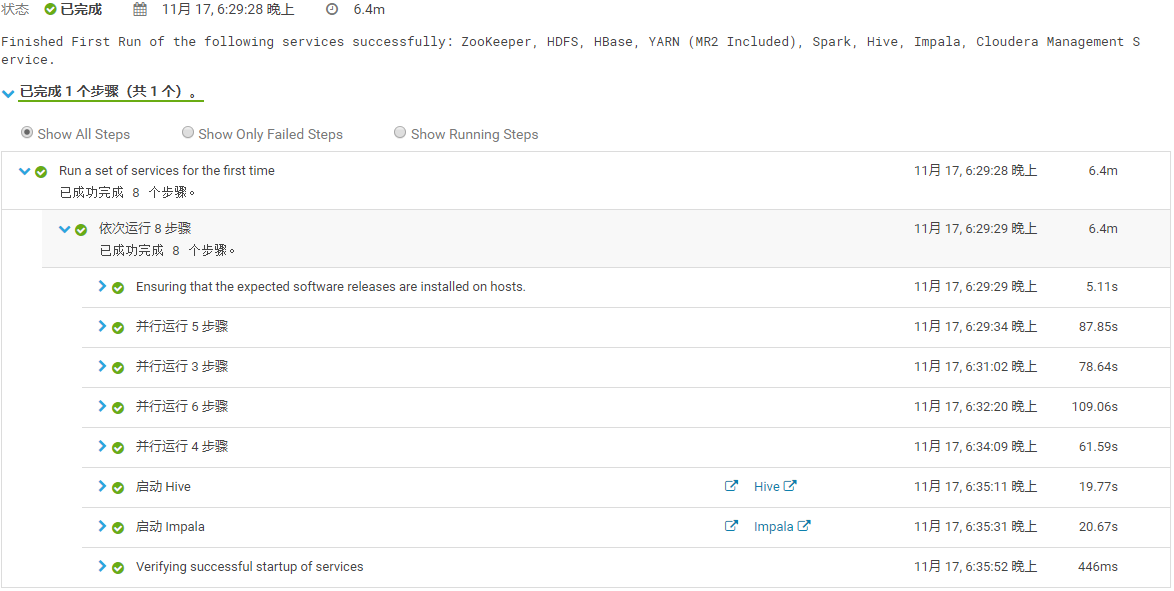Expand the '并行运行 3 步骤' step
Image resolution: width=1174 pixels, height=591 pixels.
click(x=103, y=366)
